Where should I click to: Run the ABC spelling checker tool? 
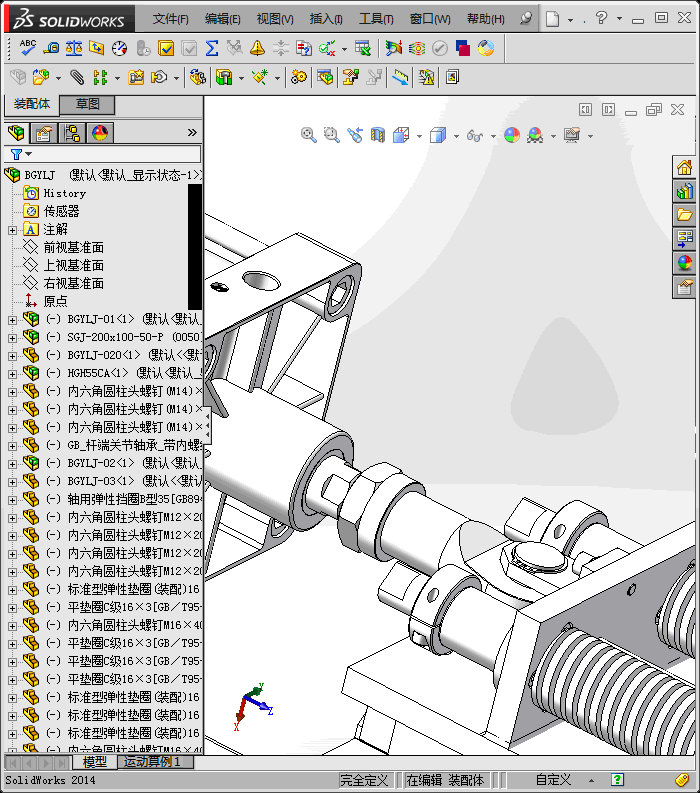point(28,48)
